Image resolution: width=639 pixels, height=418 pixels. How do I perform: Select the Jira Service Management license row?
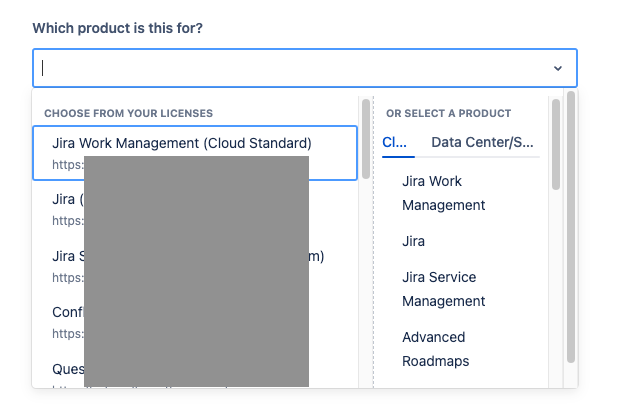pos(195,266)
